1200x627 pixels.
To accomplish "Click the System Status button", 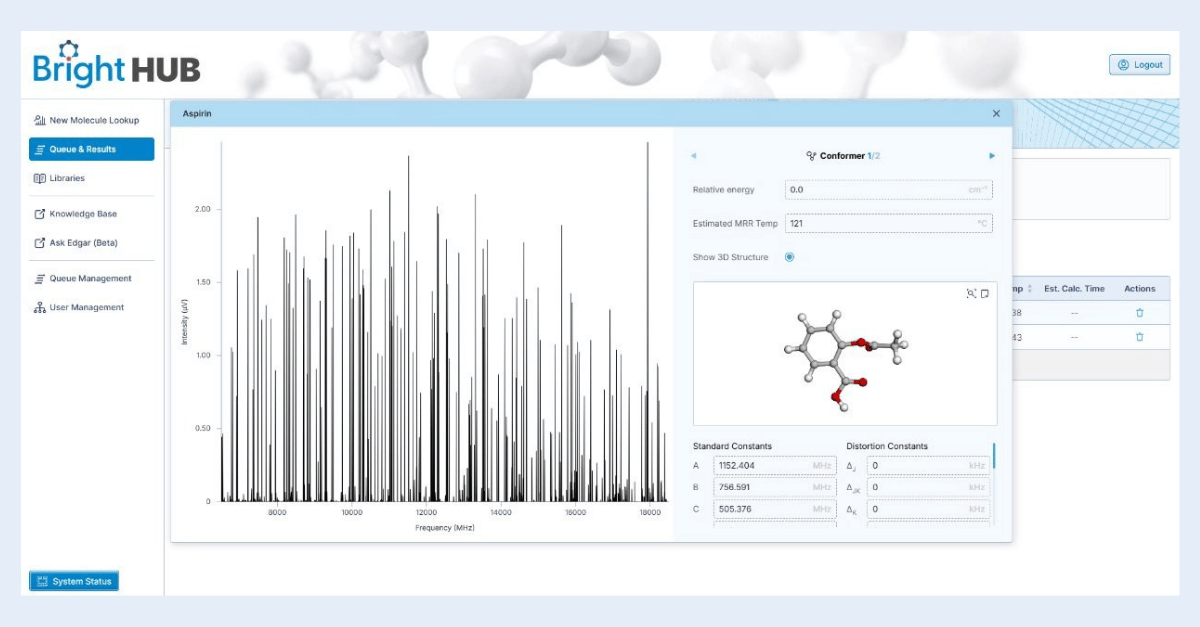I will click(x=74, y=581).
